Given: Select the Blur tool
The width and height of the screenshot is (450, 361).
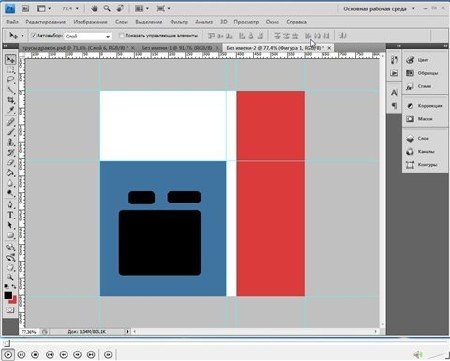Looking at the screenshot, I should click(x=10, y=183).
